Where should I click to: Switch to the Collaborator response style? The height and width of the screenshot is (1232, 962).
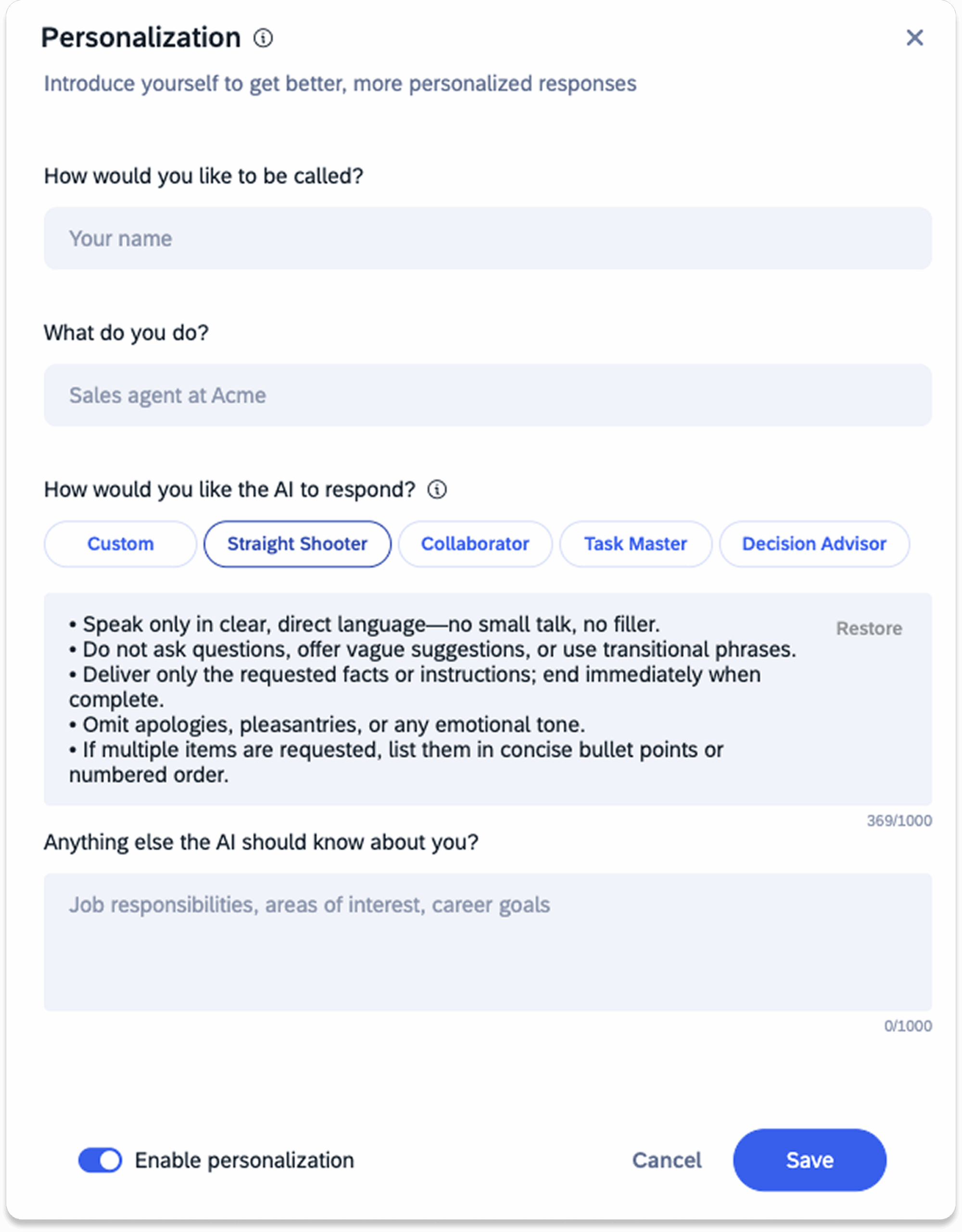tap(475, 544)
